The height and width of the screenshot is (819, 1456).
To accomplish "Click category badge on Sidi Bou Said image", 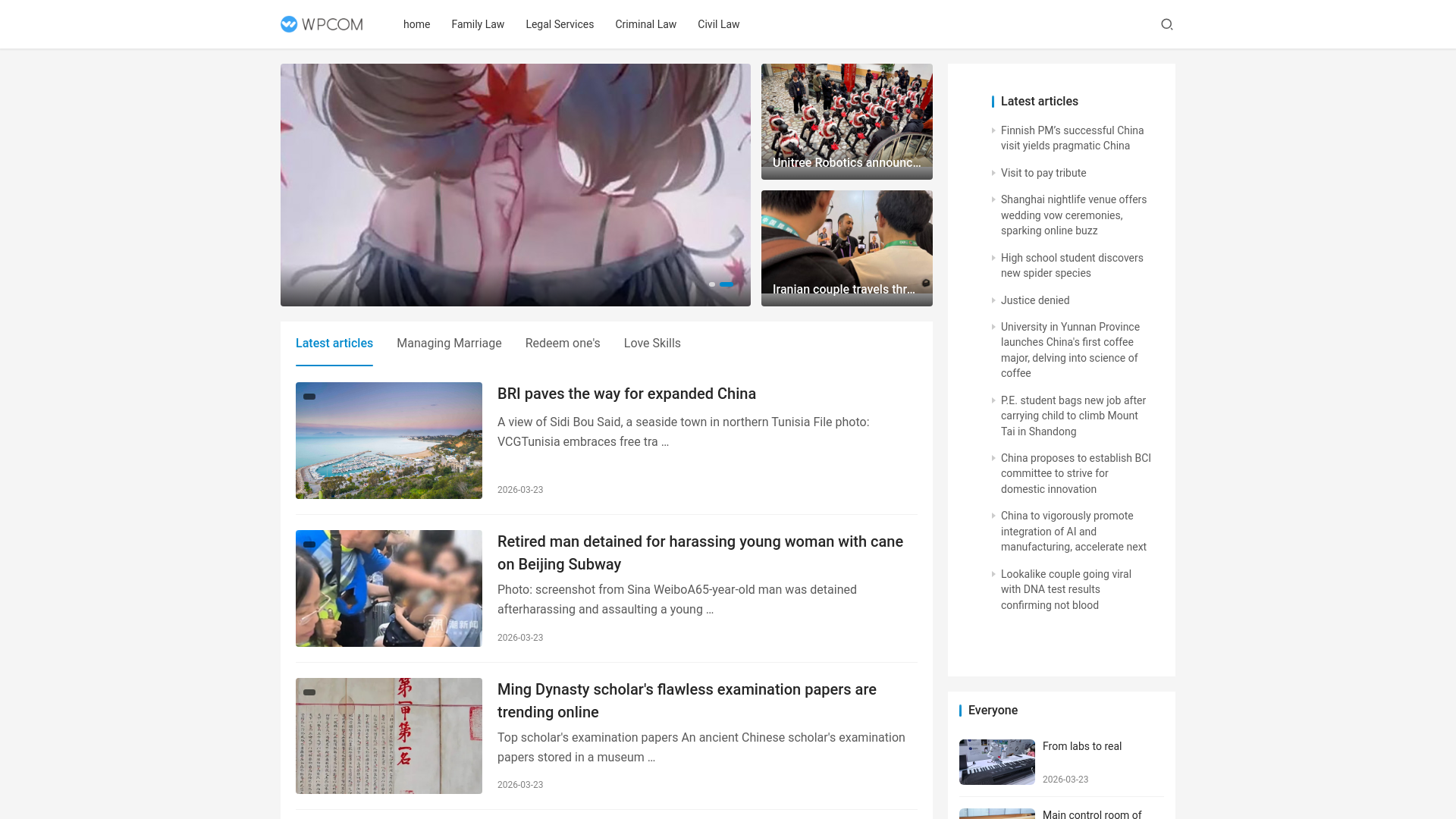I will [309, 397].
